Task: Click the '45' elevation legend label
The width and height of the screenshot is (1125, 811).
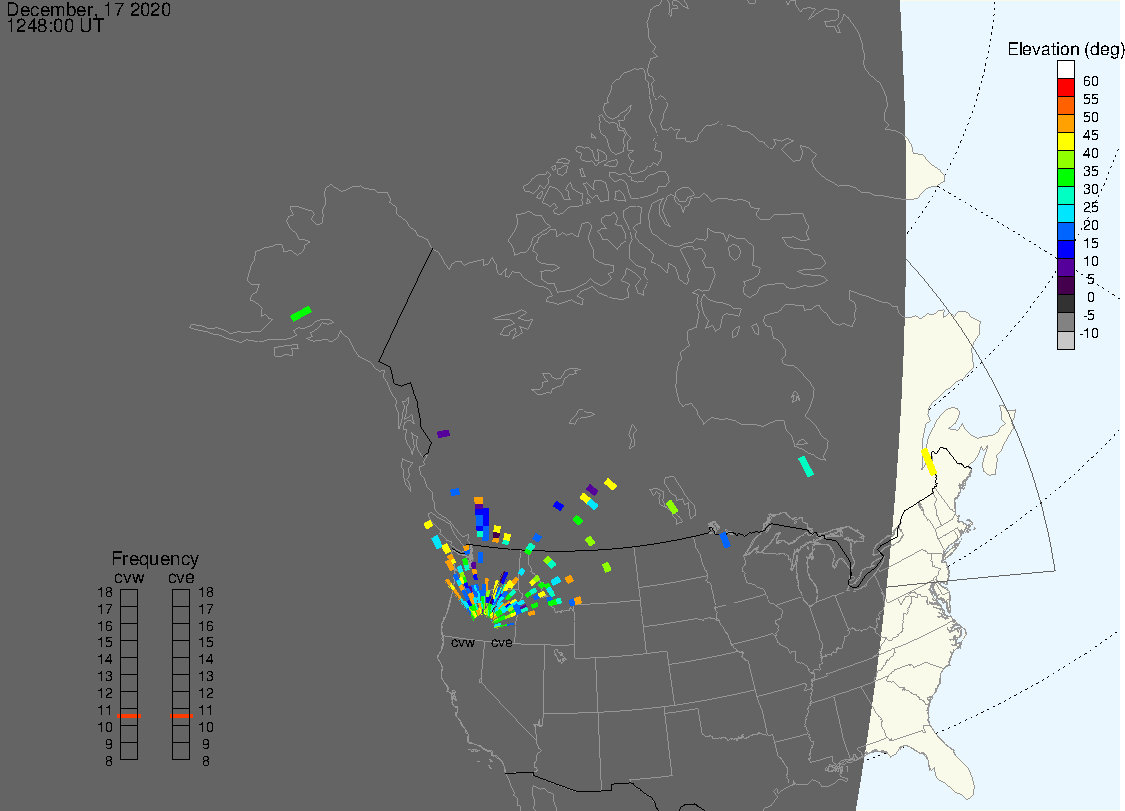Action: tap(1091, 136)
